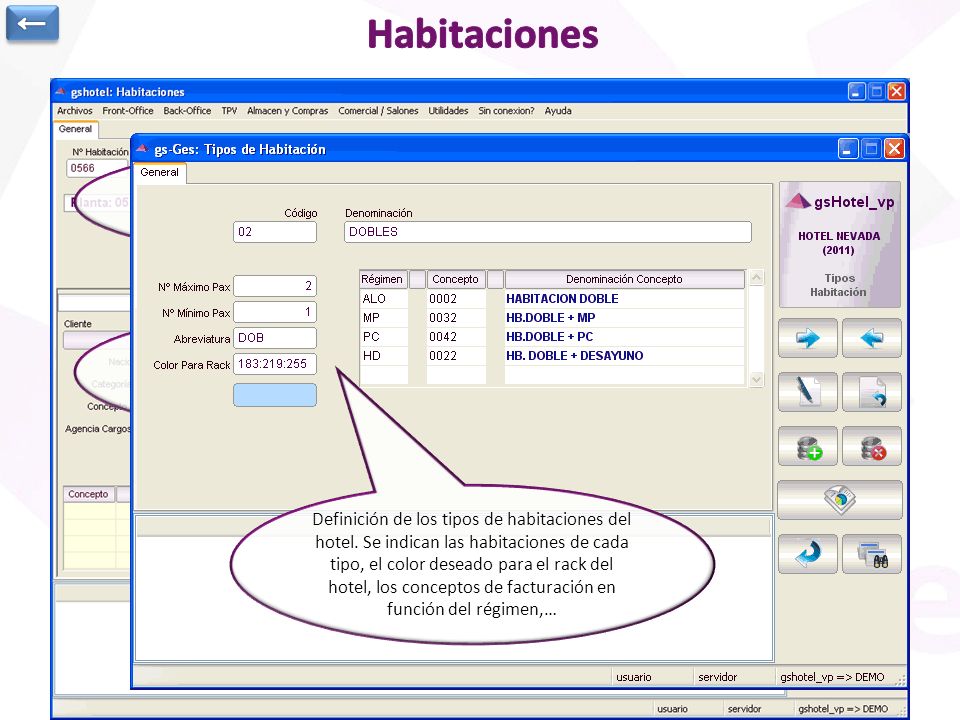Open the report chart icon button
Screen dimensions: 960x720
(x=839, y=500)
